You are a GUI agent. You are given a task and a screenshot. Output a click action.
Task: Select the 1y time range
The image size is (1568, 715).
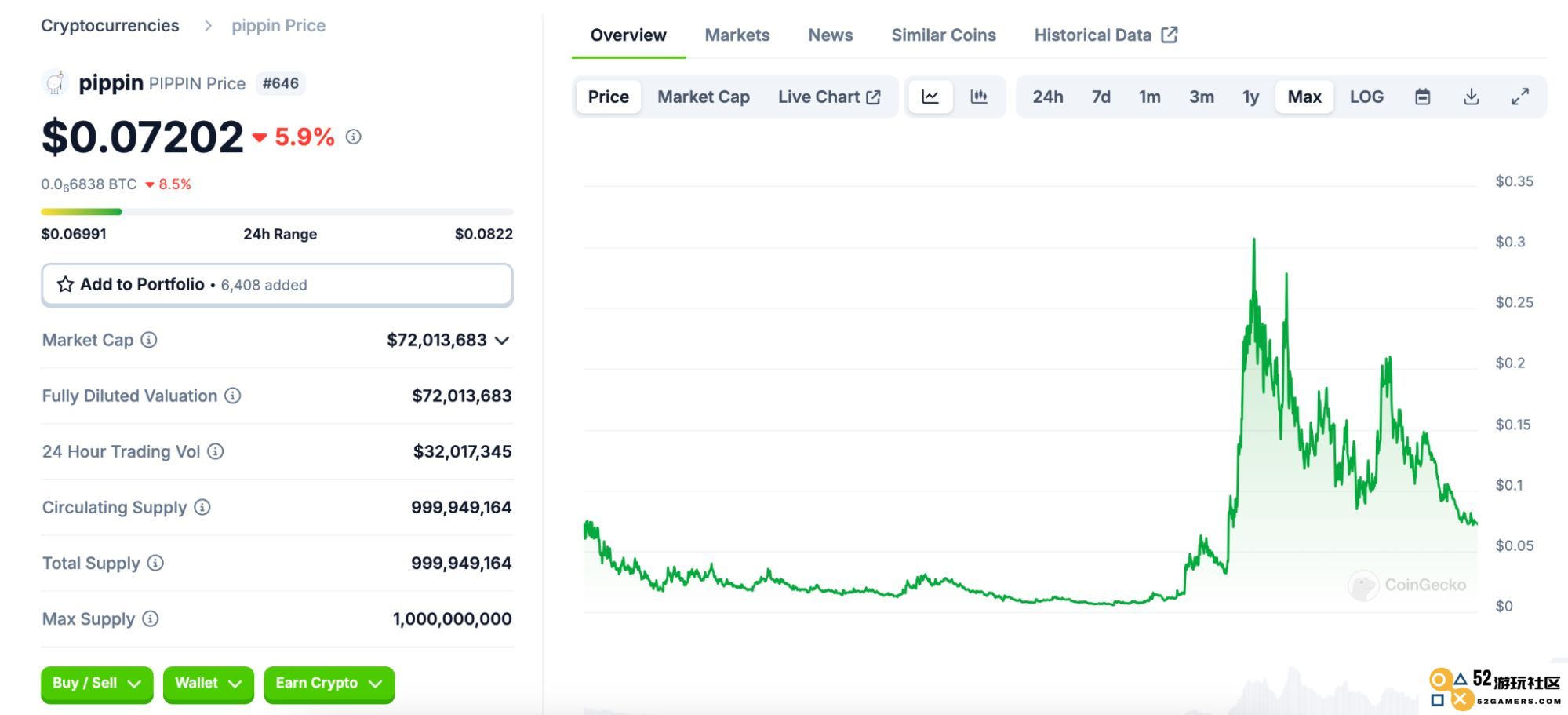pos(1251,97)
